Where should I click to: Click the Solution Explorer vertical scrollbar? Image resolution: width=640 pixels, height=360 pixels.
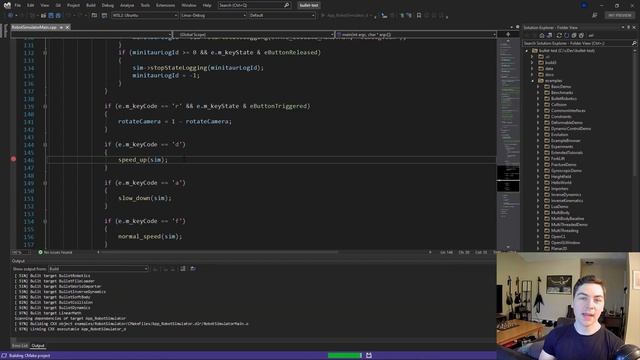tap(635, 114)
